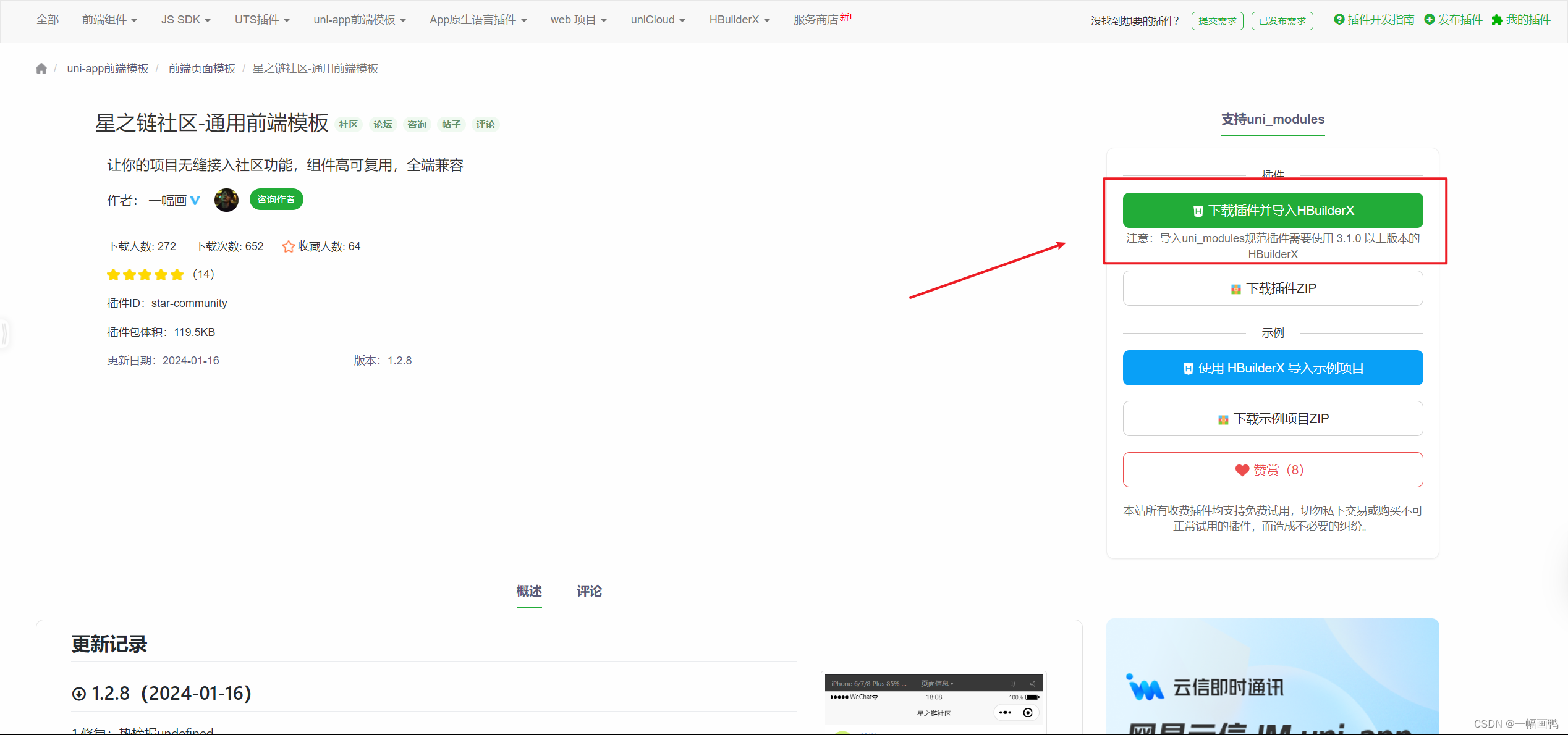Switch to the 概述 tab
The height and width of the screenshot is (735, 1568).
tap(529, 591)
